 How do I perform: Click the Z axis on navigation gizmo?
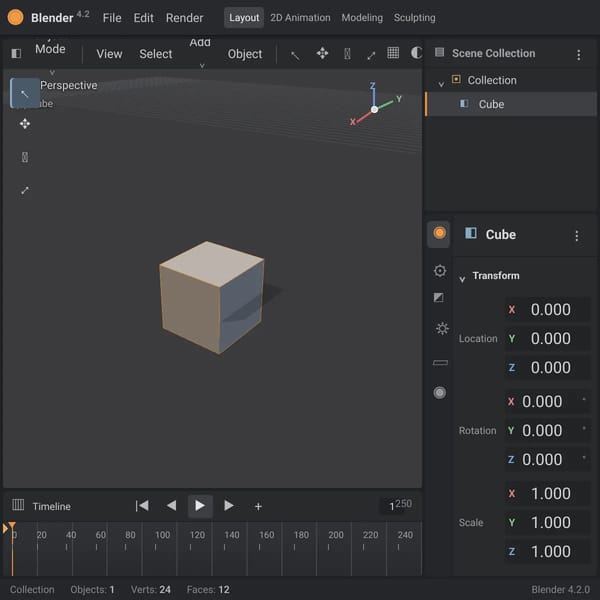(x=372, y=86)
